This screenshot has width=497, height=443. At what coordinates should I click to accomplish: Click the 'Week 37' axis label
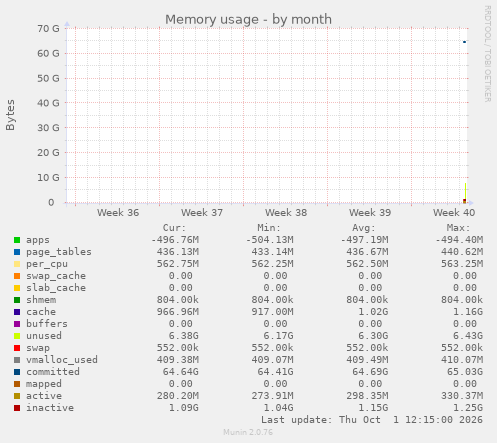click(x=202, y=213)
